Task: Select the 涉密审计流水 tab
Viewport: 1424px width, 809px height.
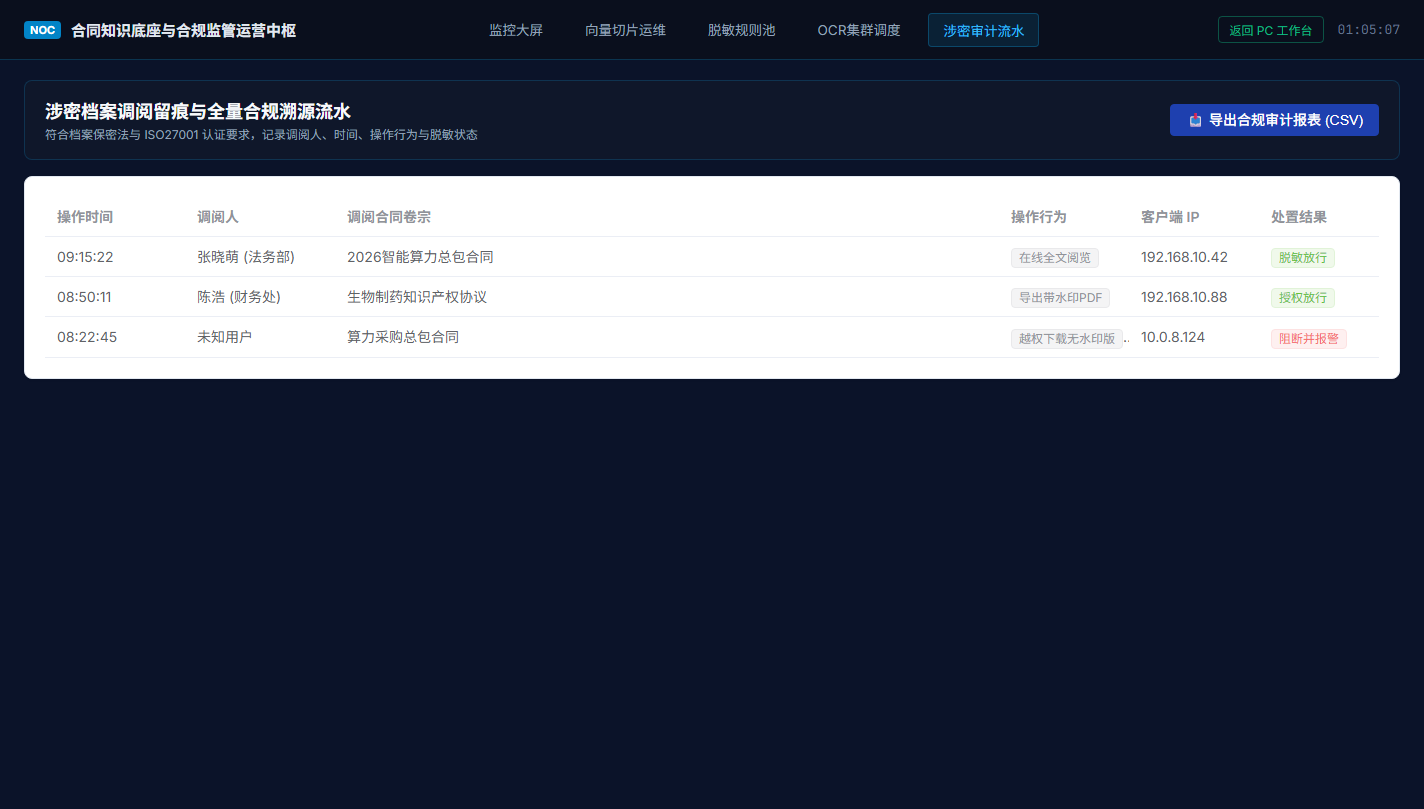Action: pos(983,30)
